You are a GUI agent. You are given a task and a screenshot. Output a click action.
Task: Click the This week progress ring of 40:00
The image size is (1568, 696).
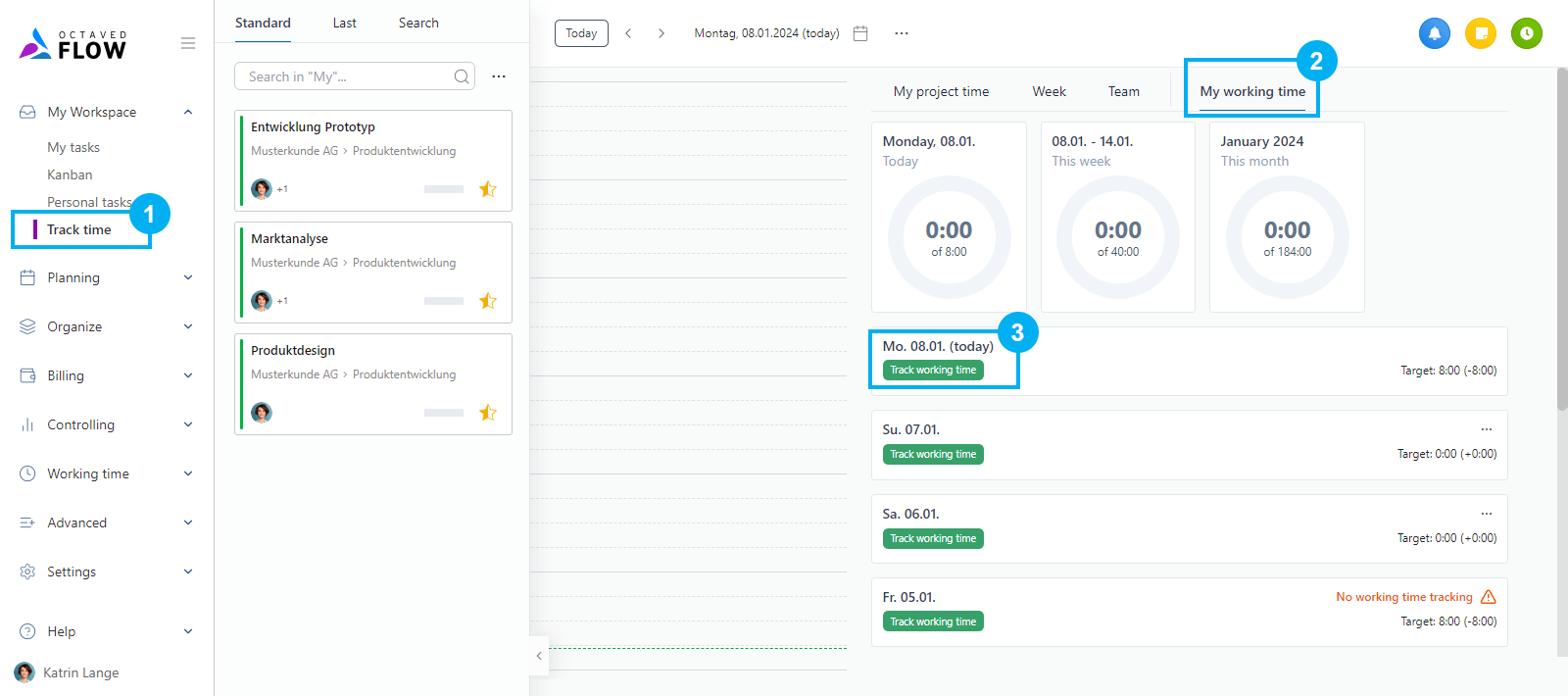point(1118,237)
